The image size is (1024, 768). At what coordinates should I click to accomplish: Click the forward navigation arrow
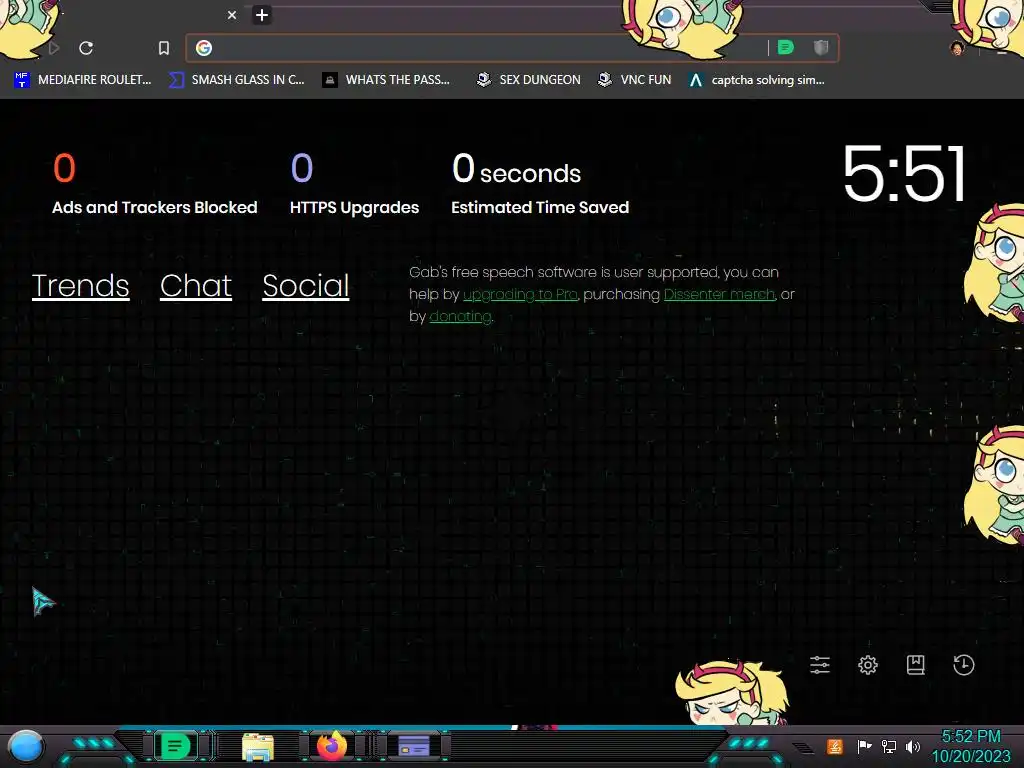(54, 48)
